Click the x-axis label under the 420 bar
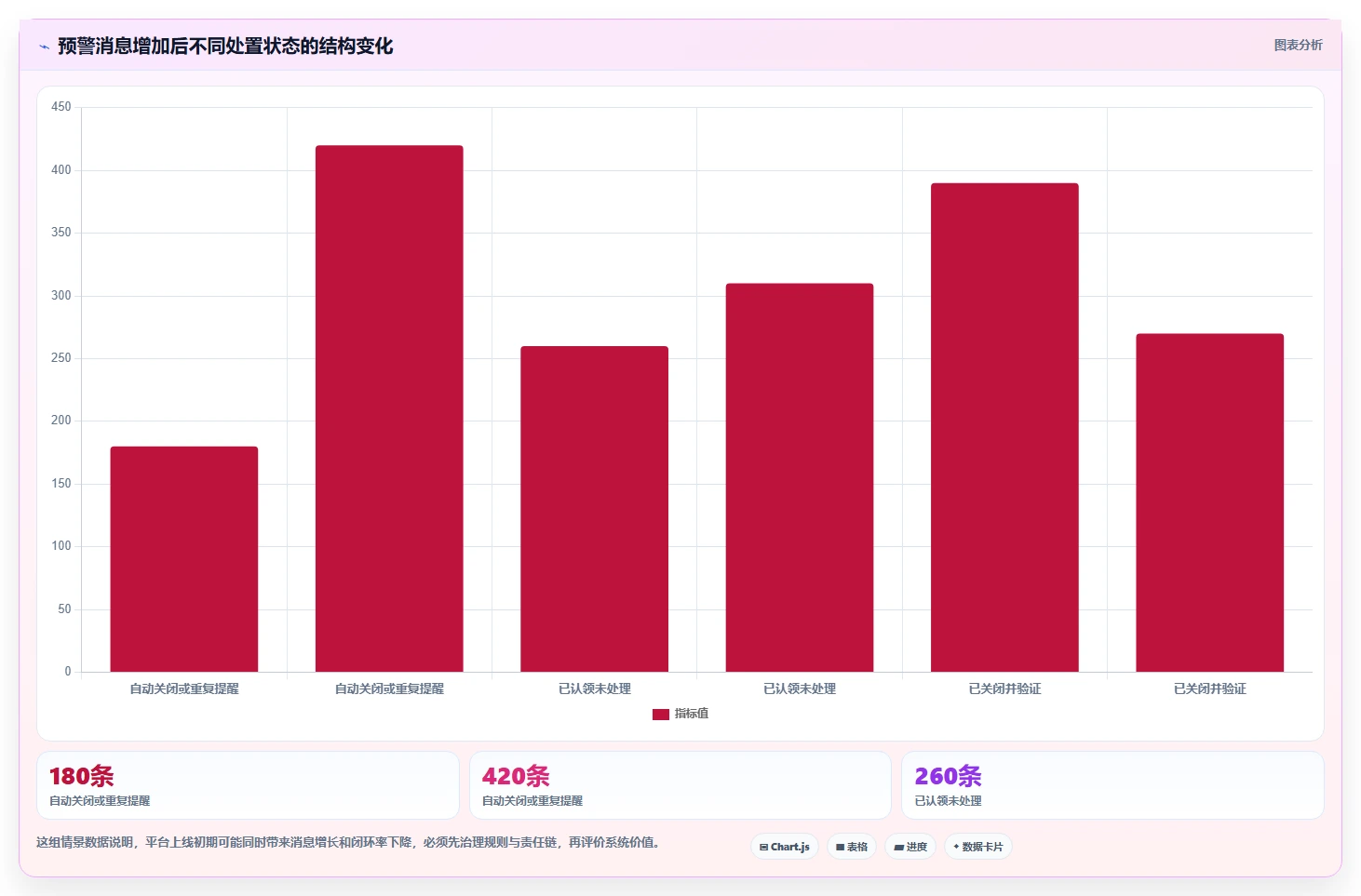The height and width of the screenshot is (896, 1361). [x=389, y=689]
